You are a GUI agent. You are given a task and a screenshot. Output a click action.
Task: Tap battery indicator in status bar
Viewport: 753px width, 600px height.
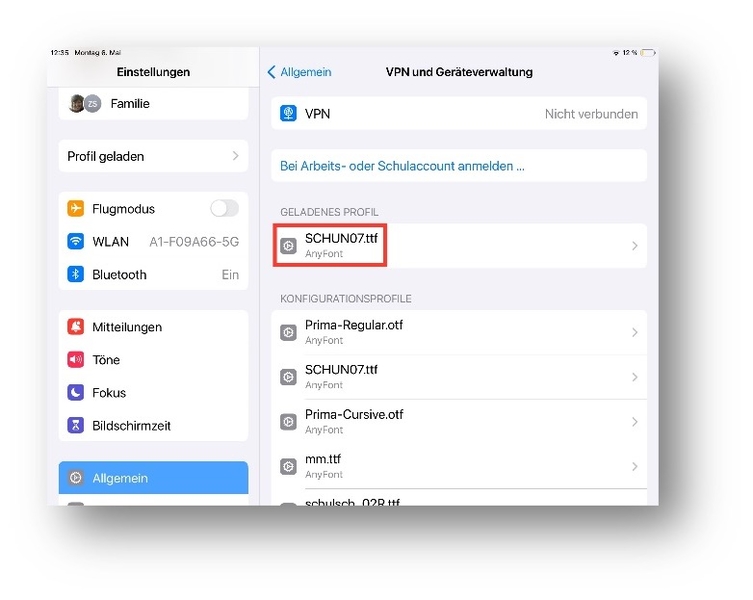tap(648, 52)
